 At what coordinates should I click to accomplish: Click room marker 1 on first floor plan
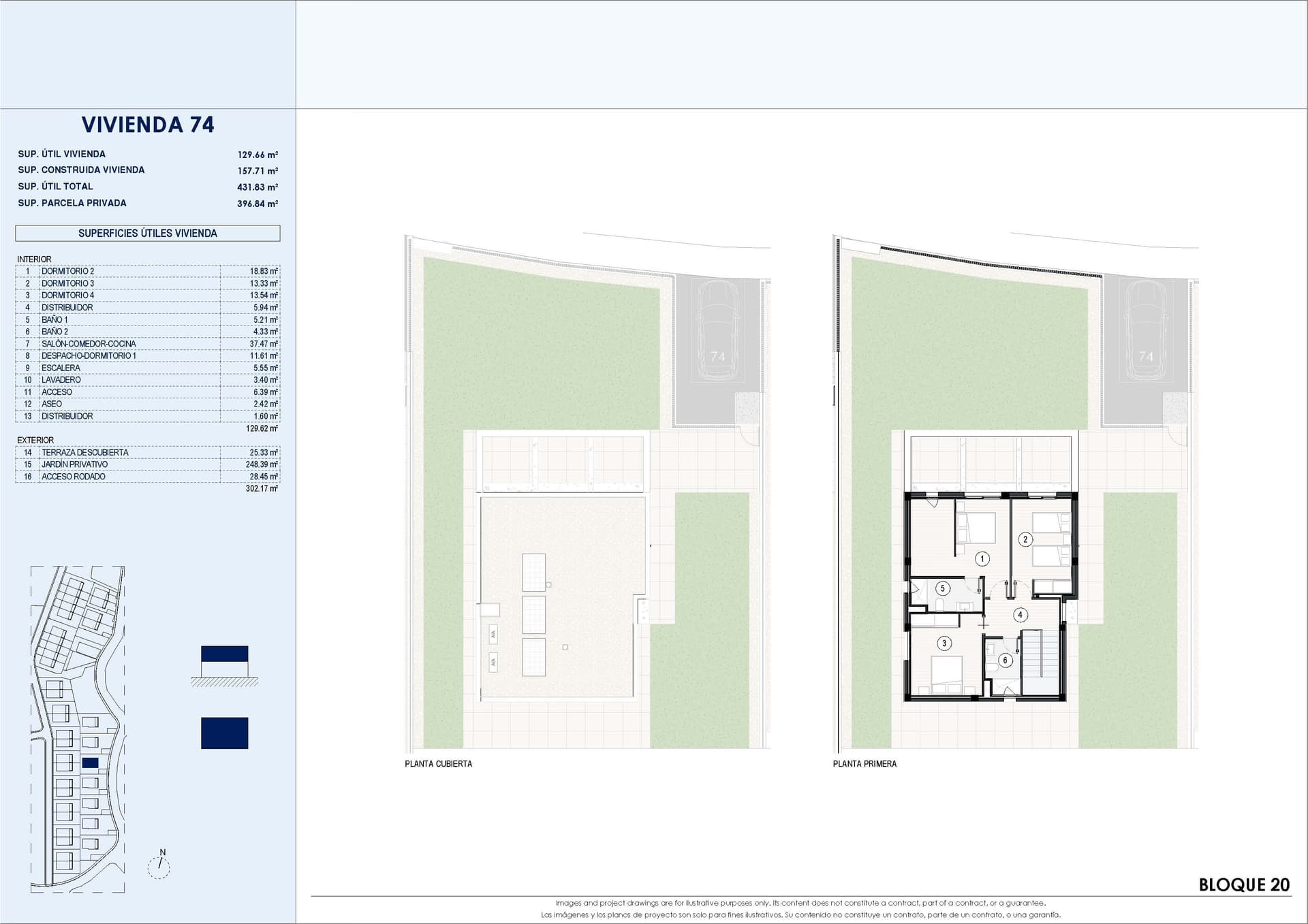982,559
